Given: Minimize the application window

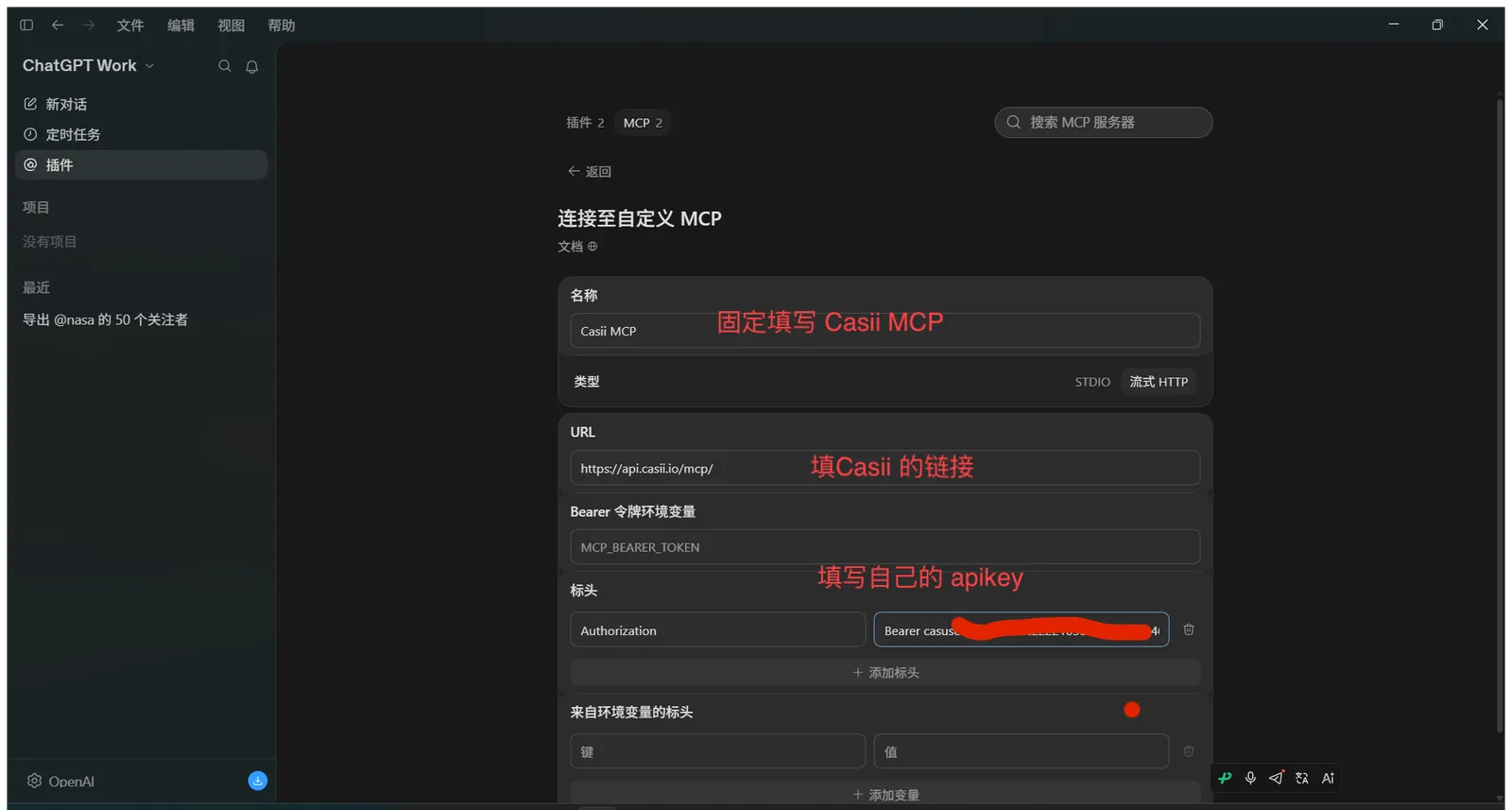Looking at the screenshot, I should 1393,25.
